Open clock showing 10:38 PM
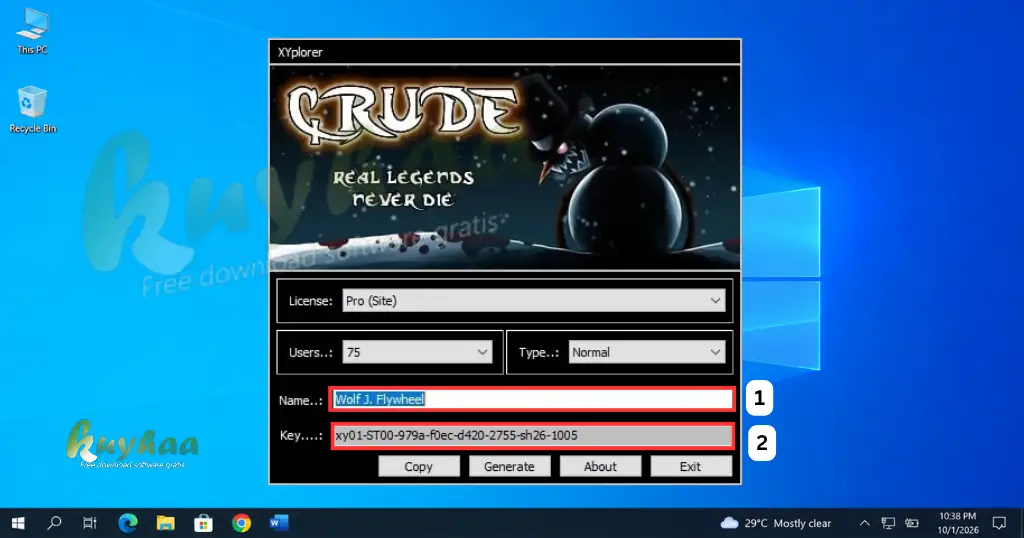The height and width of the screenshot is (538, 1024). [x=958, y=523]
